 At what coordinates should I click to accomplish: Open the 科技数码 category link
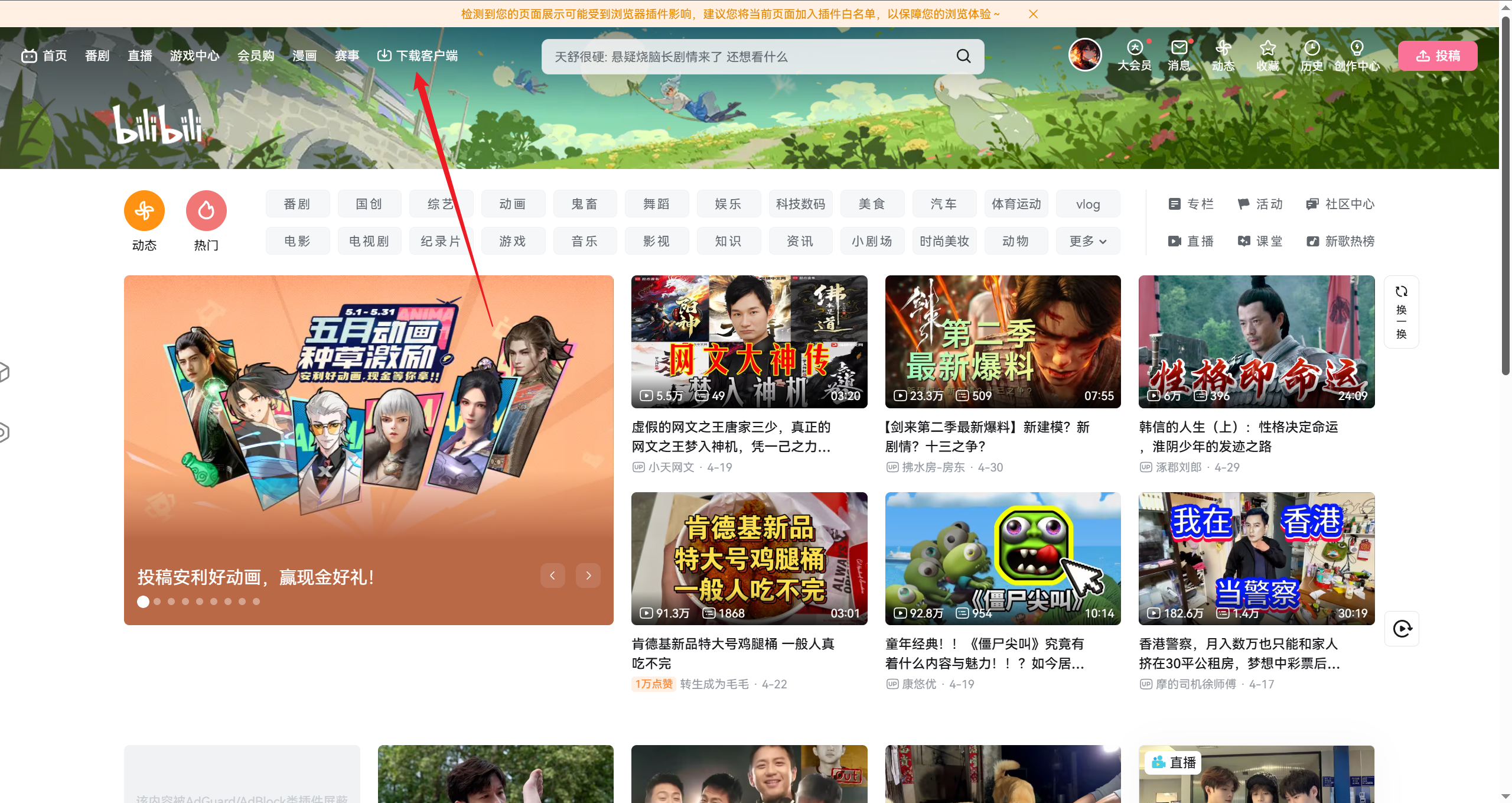800,204
